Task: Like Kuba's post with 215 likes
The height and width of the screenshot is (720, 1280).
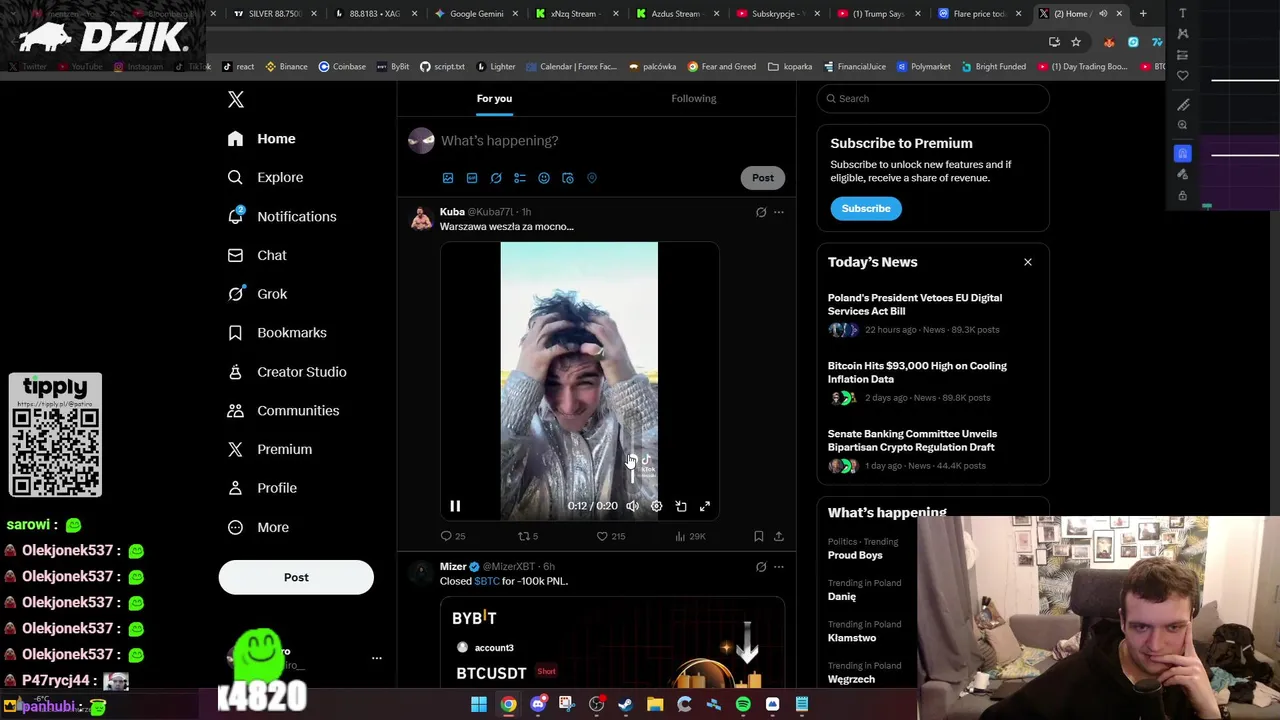Action: [x=611, y=536]
